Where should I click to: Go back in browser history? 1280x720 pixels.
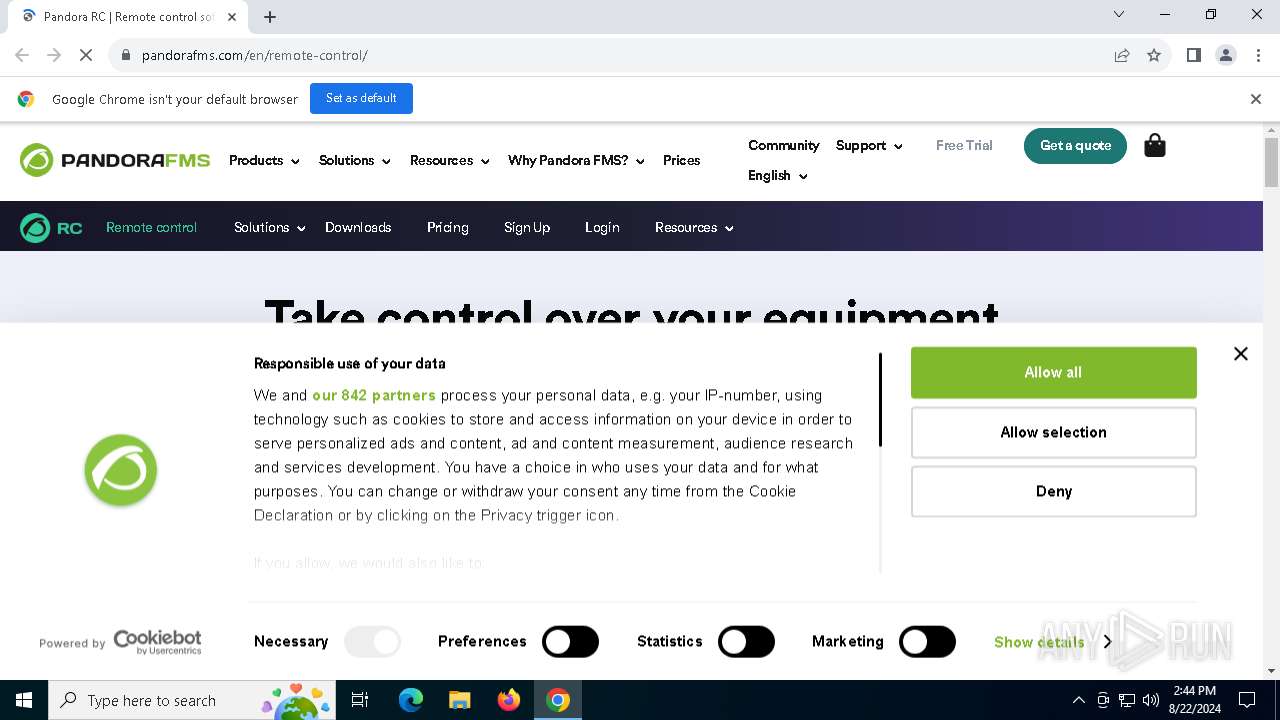point(22,55)
